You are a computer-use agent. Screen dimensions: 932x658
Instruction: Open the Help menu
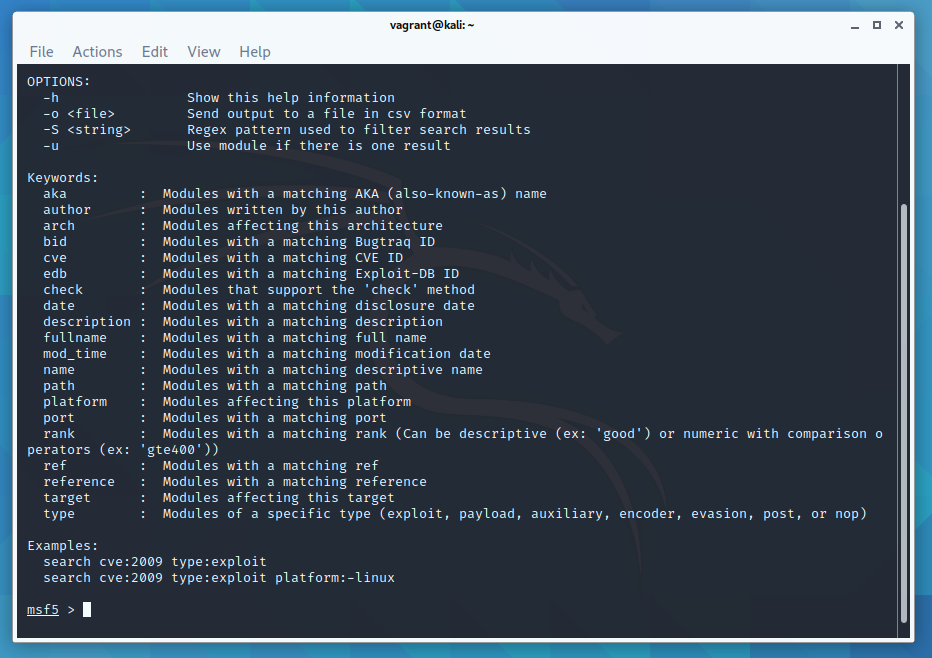pos(255,51)
